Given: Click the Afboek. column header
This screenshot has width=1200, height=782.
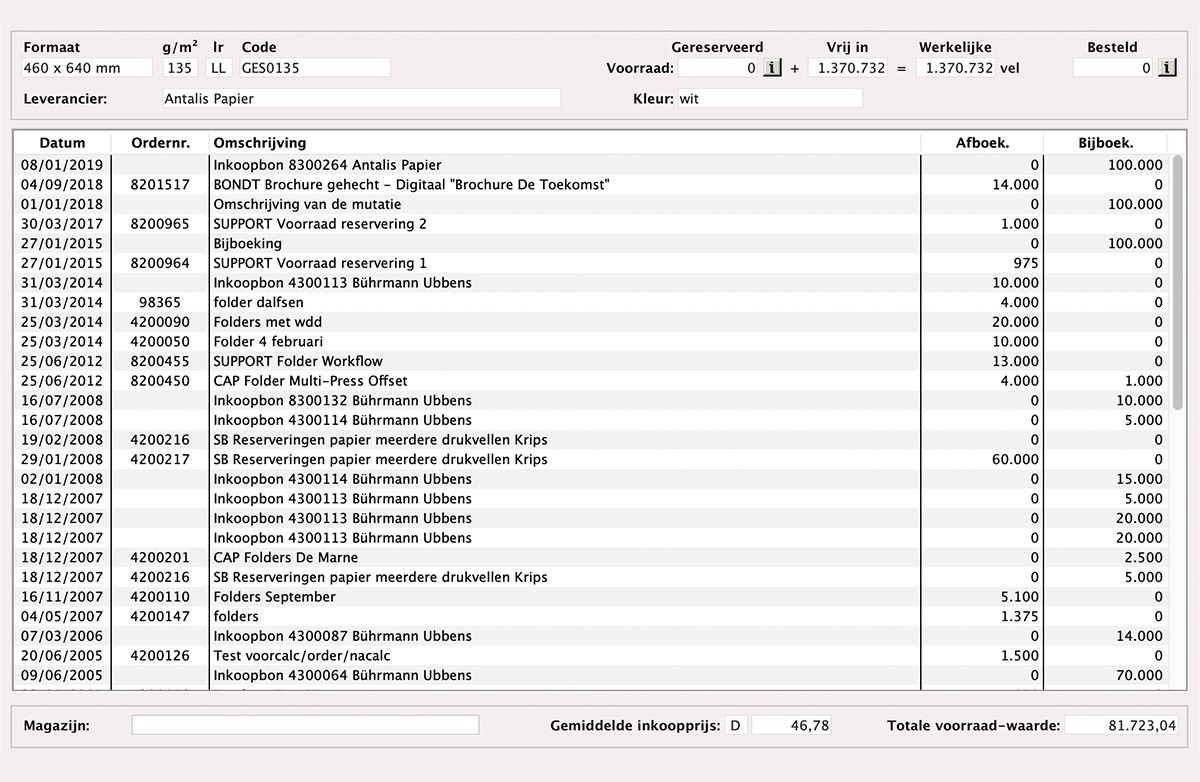Looking at the screenshot, I should (982, 143).
